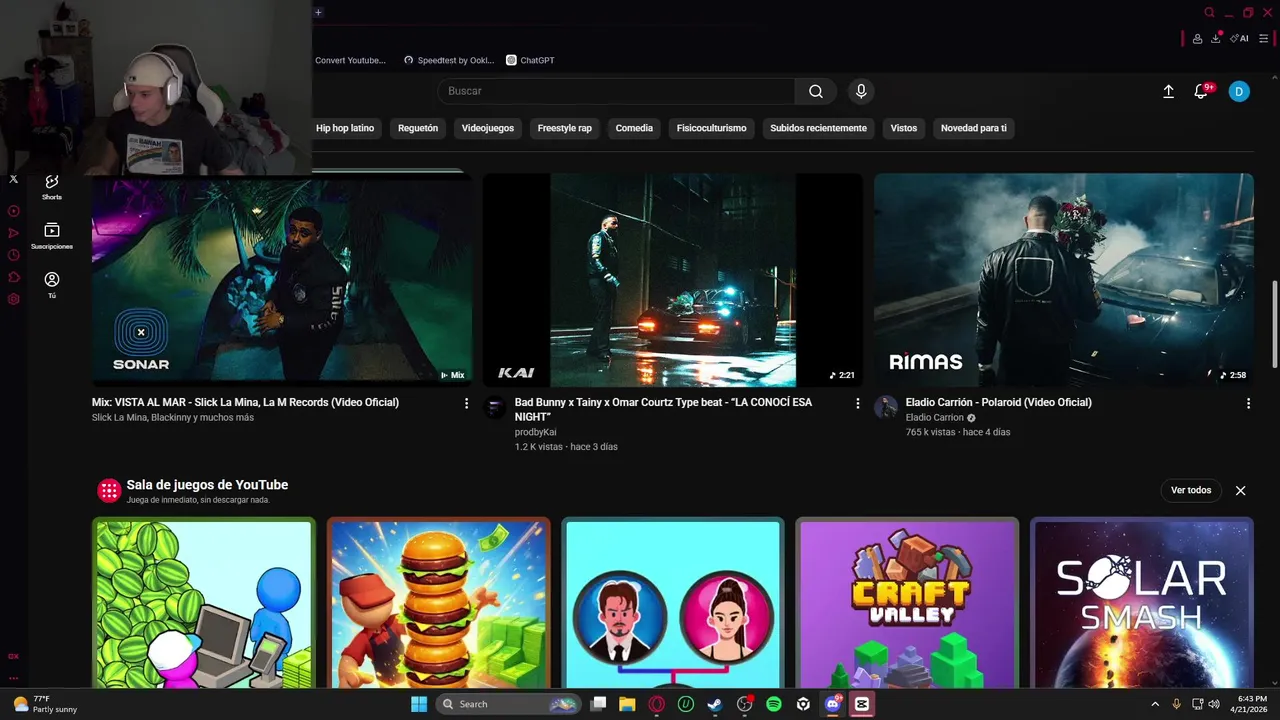This screenshot has width=1280, height=720.
Task: Open CapCut from the taskbar
Action: [861, 704]
